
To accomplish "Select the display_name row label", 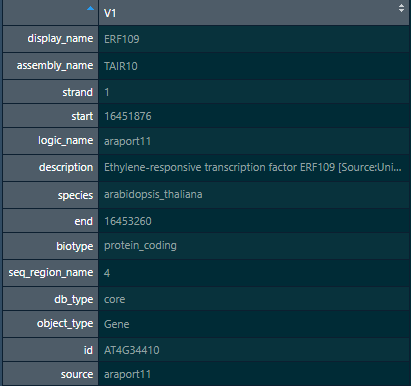I will [x=60, y=39].
